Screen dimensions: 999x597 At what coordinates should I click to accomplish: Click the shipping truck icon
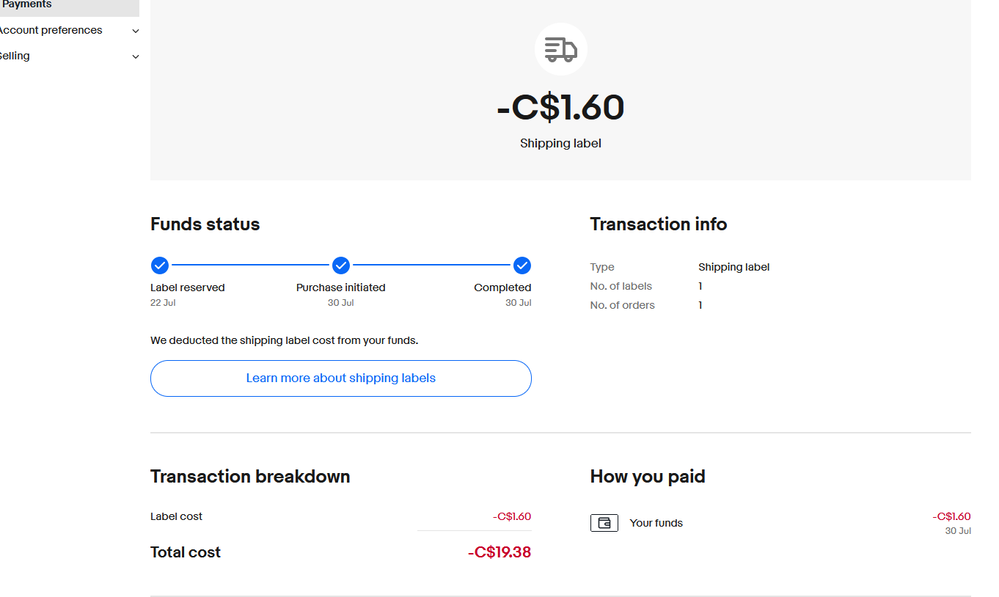(x=560, y=49)
